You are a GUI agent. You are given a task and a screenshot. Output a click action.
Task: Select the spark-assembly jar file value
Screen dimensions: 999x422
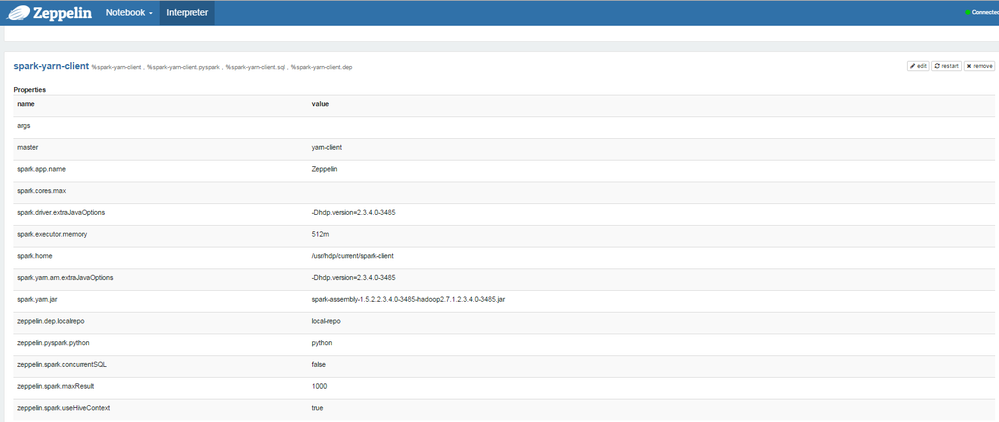[x=408, y=299]
